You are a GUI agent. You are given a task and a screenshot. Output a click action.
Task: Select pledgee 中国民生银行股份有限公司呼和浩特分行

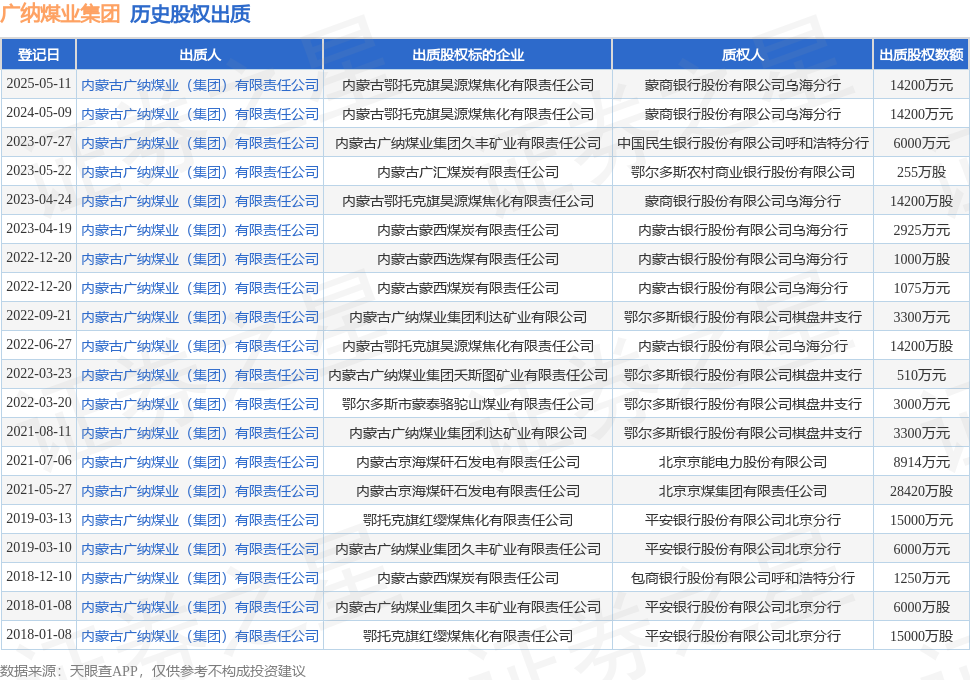coord(742,143)
